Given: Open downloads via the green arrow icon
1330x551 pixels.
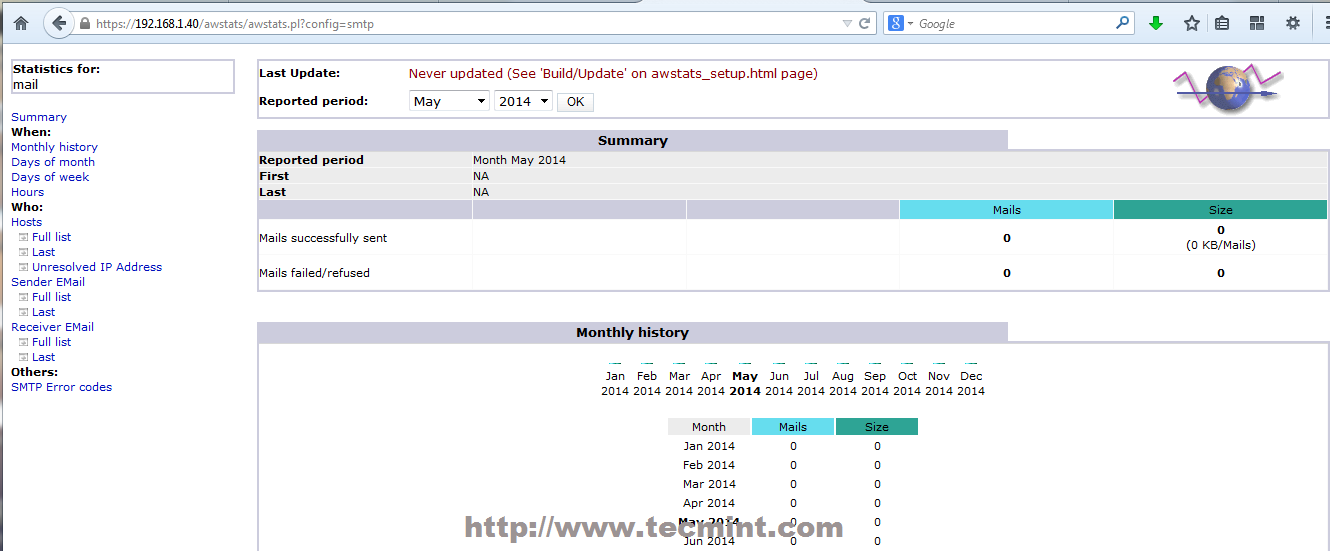Looking at the screenshot, I should pos(1156,23).
